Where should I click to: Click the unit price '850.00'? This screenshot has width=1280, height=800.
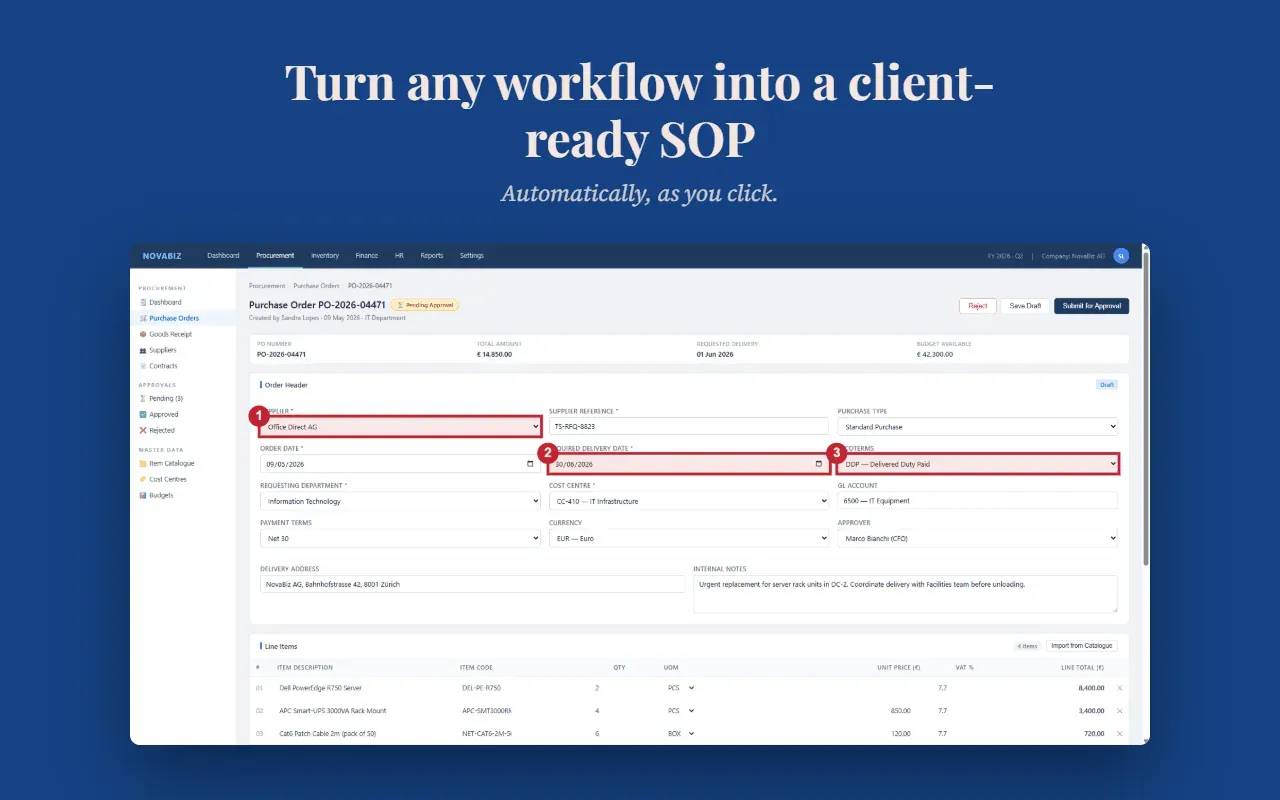tap(901, 711)
